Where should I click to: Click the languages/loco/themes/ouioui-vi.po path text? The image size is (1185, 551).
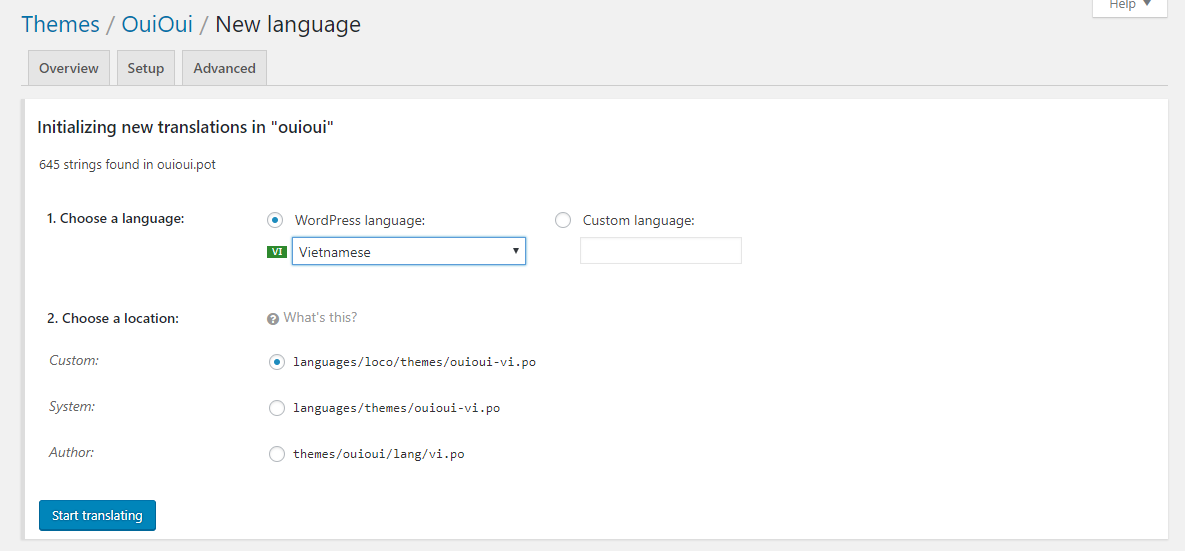click(415, 362)
